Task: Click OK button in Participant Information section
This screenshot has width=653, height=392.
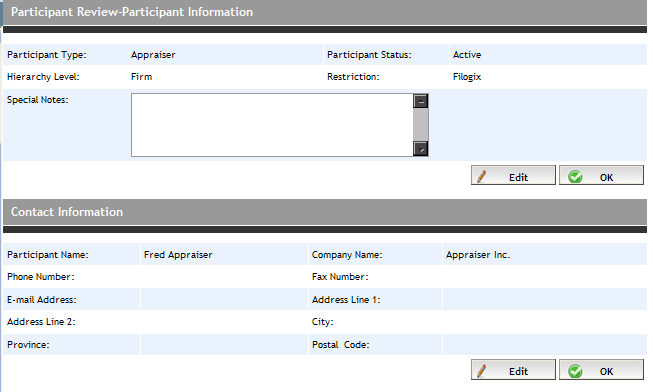Action: [x=601, y=175]
